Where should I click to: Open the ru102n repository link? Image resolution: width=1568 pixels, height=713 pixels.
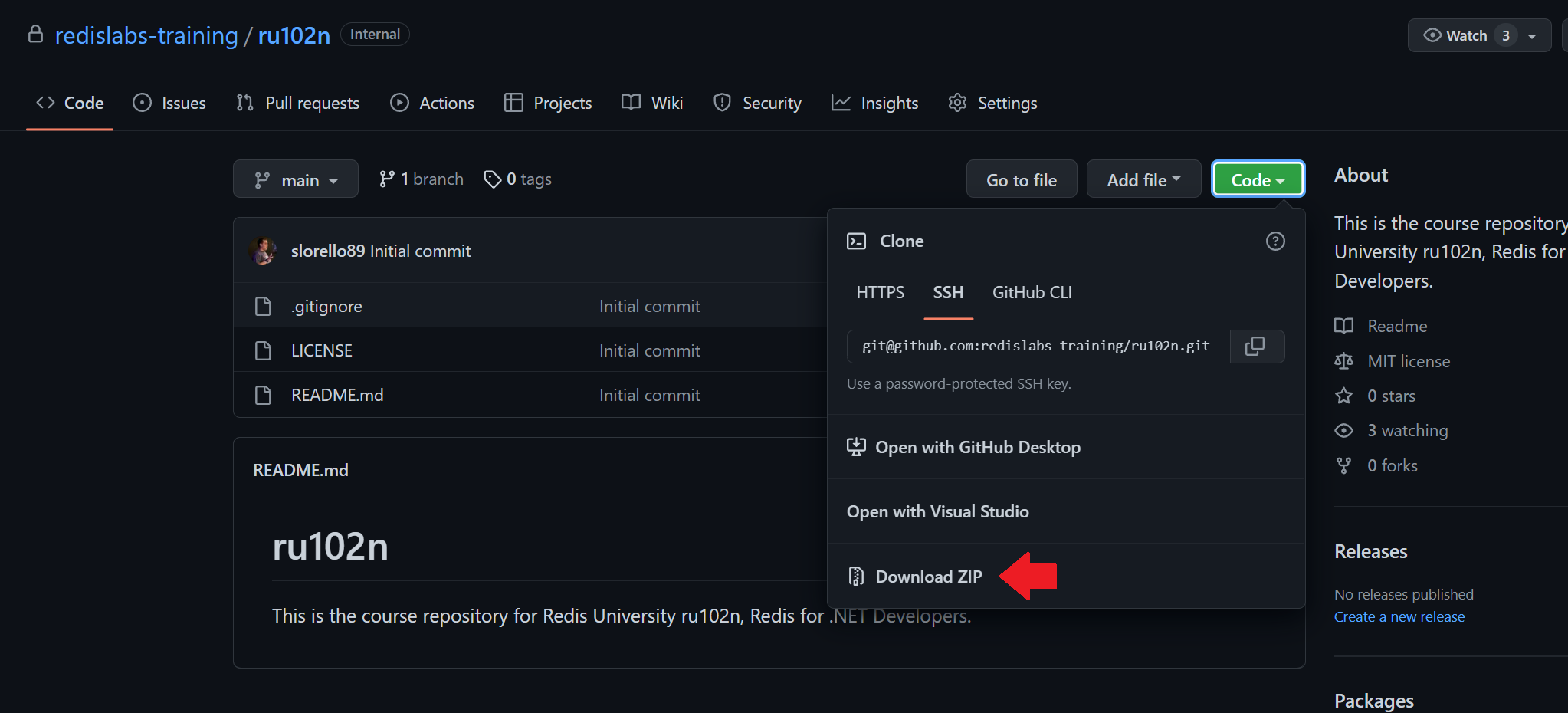point(294,35)
